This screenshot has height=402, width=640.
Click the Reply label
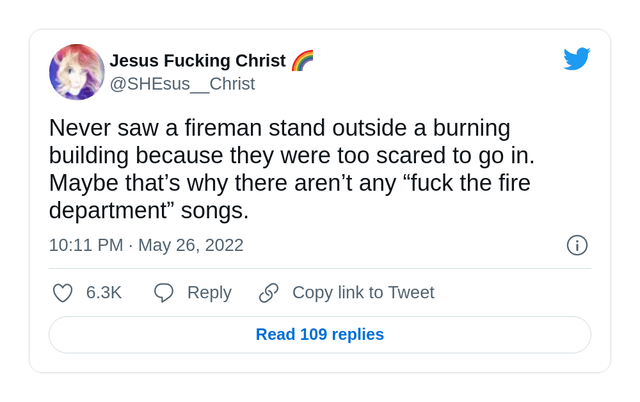(209, 293)
